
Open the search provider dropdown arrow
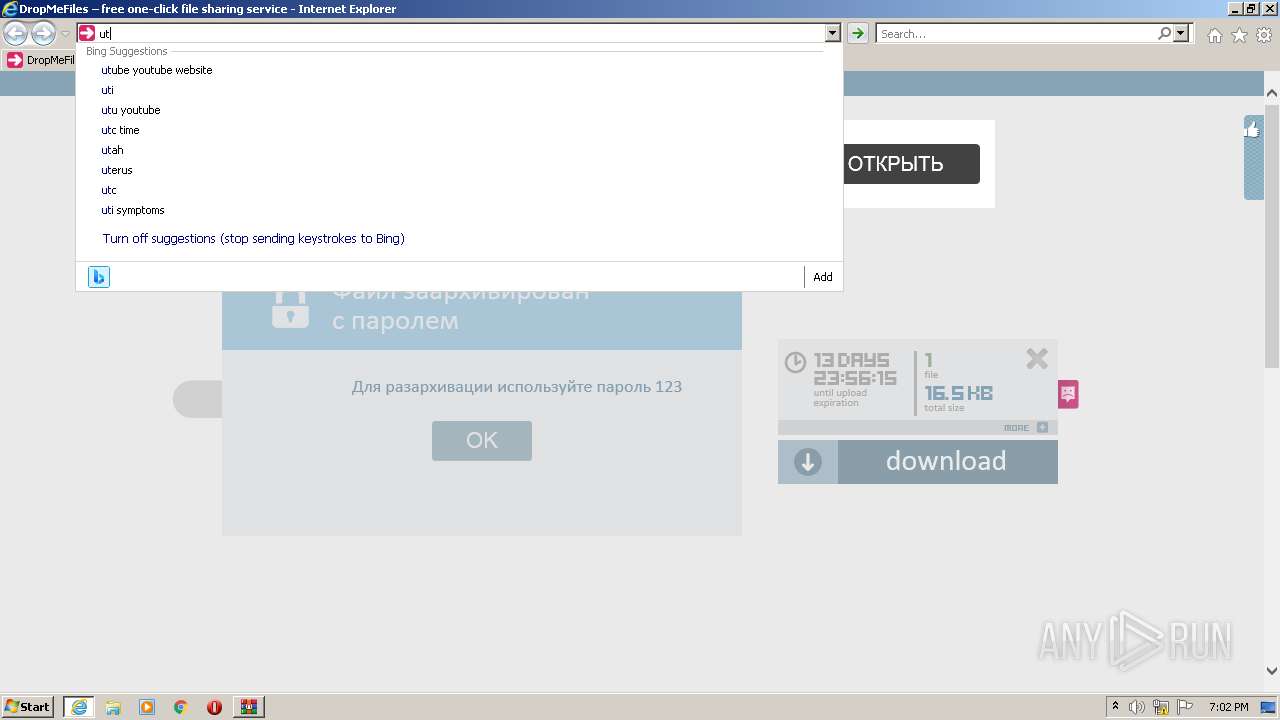click(x=1181, y=33)
